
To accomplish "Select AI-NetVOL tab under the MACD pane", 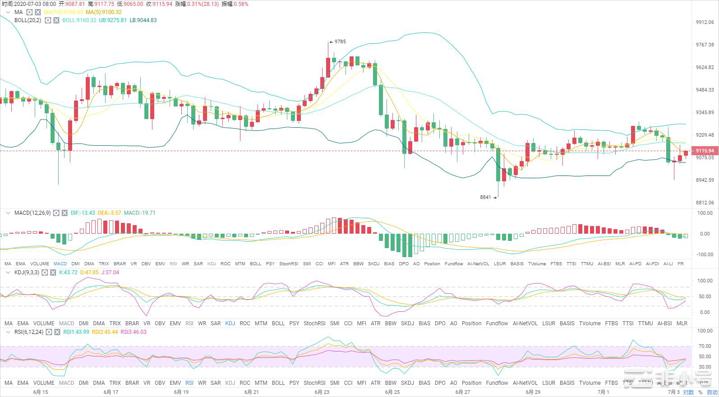I will tap(478, 264).
